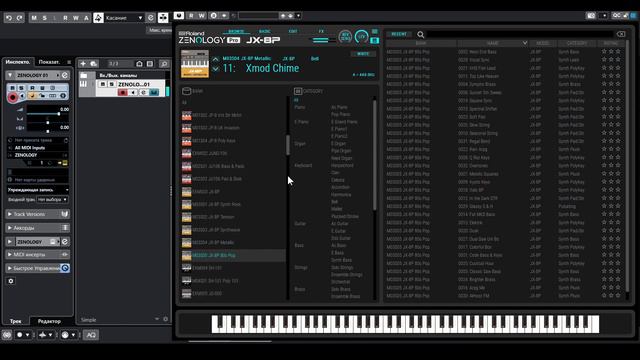Click the house icon in track list header
Viewport: 640px width, 360px height.
(139, 64)
